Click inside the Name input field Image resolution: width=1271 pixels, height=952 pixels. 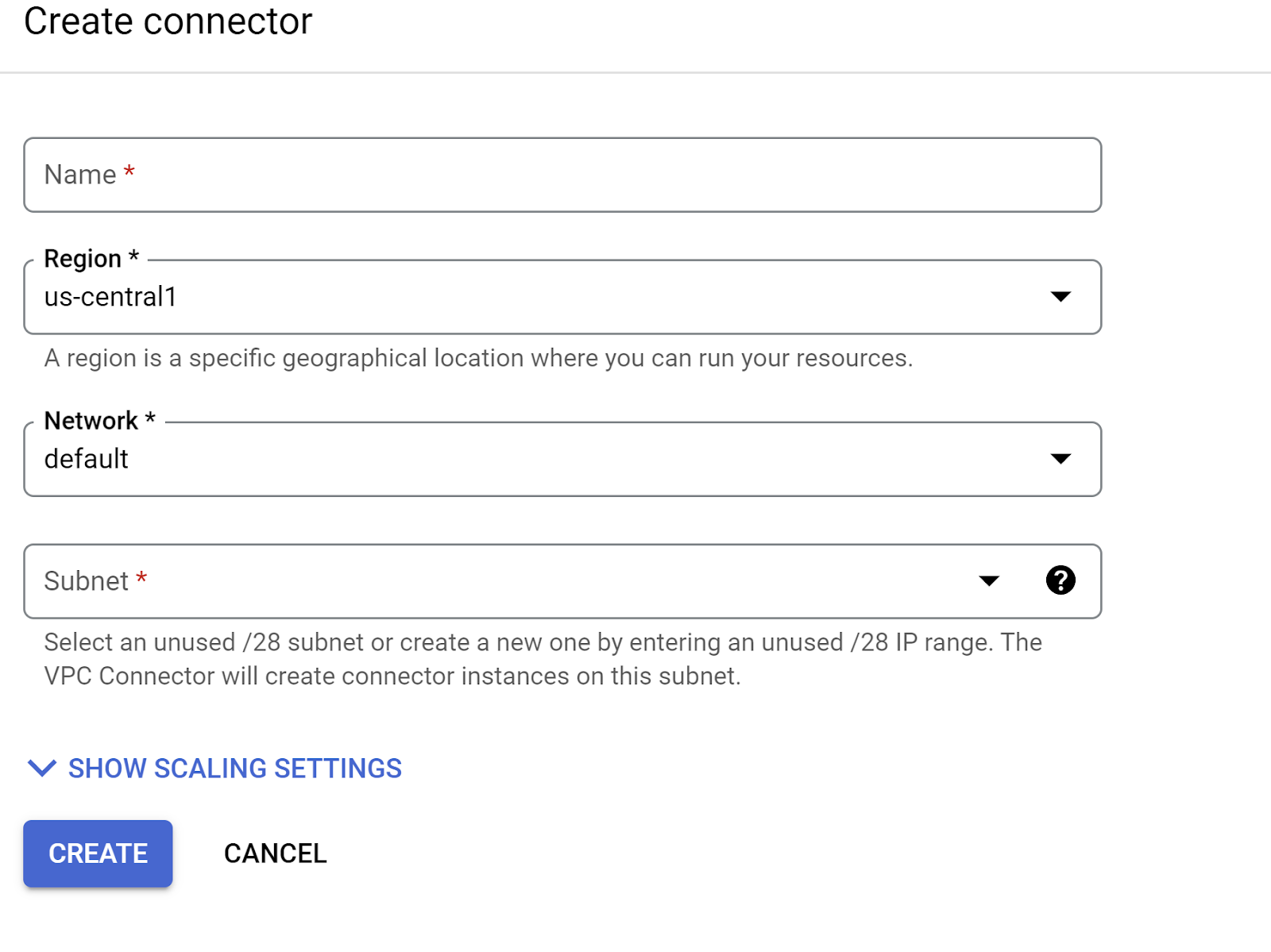(x=556, y=175)
